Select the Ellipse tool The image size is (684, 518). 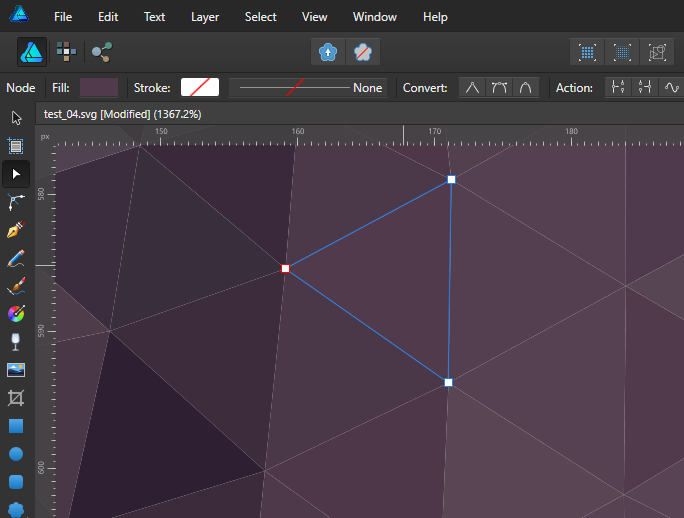pos(16,454)
